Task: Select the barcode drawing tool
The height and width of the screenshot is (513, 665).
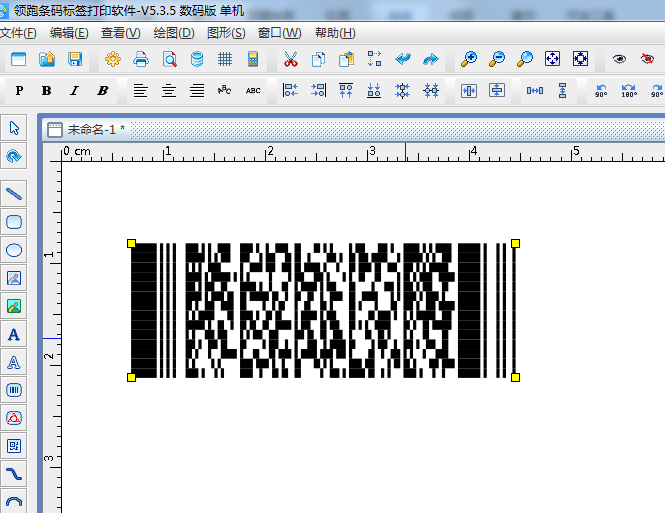Action: [x=14, y=390]
